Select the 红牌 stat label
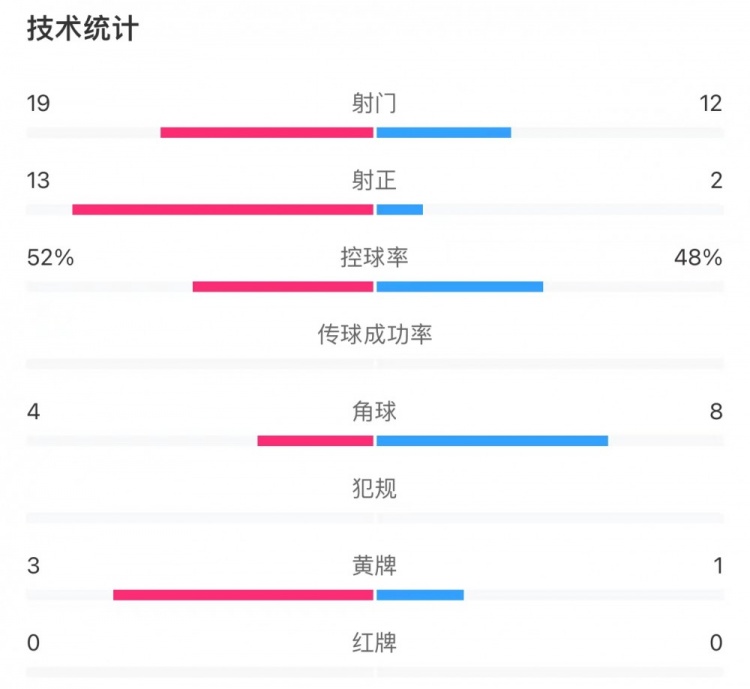 pyautogui.click(x=375, y=642)
